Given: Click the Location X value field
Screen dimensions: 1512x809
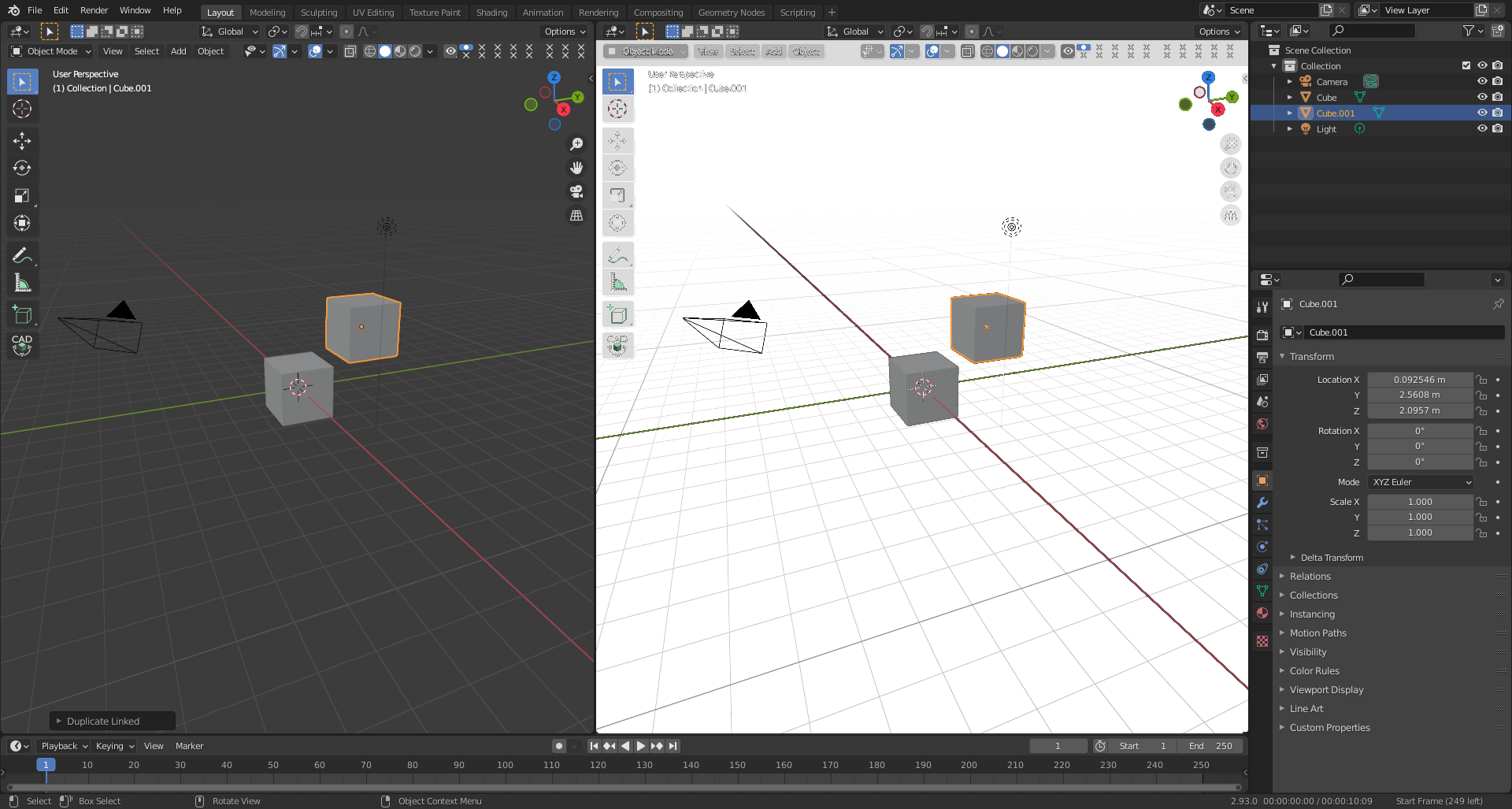Looking at the screenshot, I should [1420, 380].
